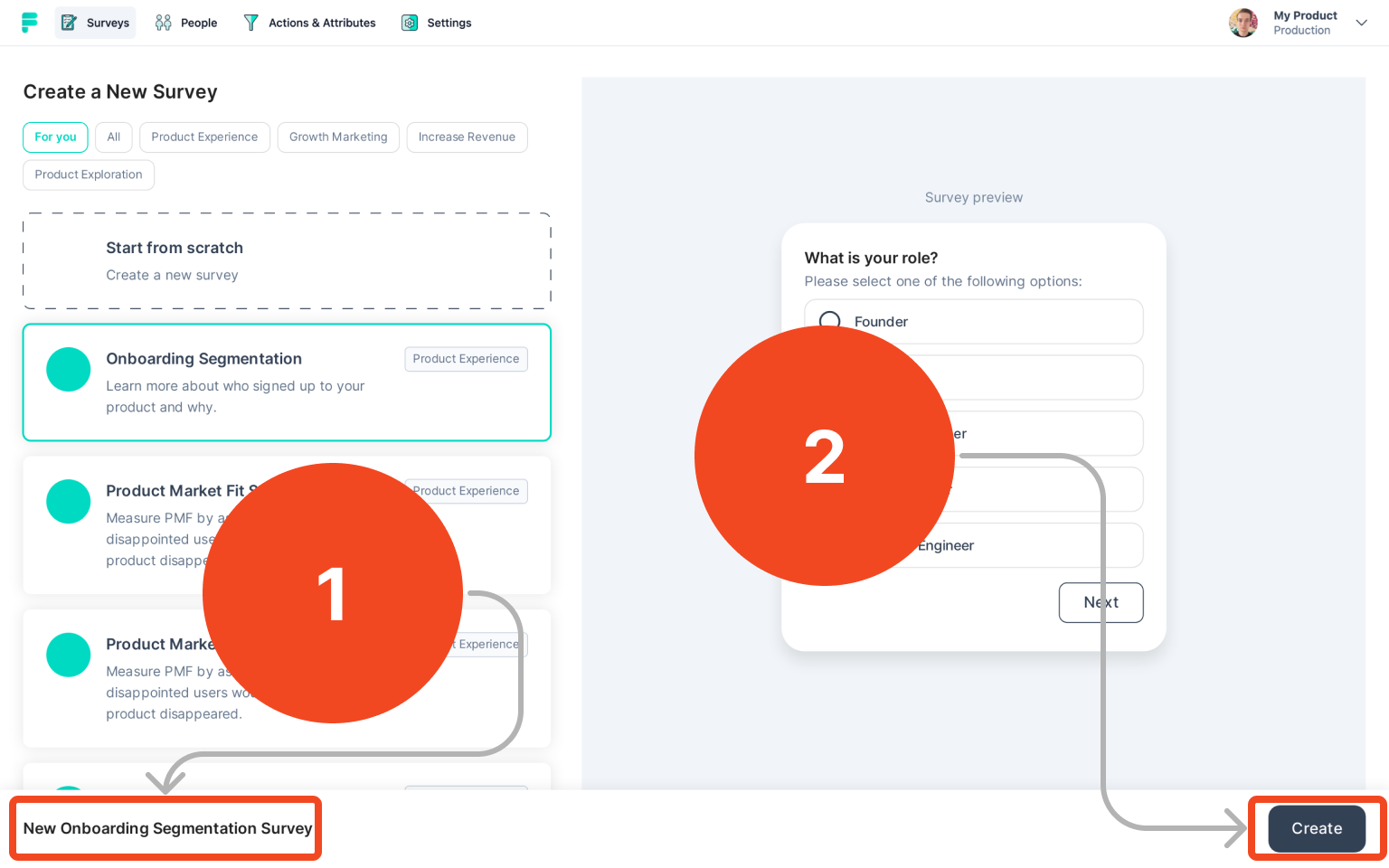
Task: Select the Start from scratch card
Action: tap(287, 260)
